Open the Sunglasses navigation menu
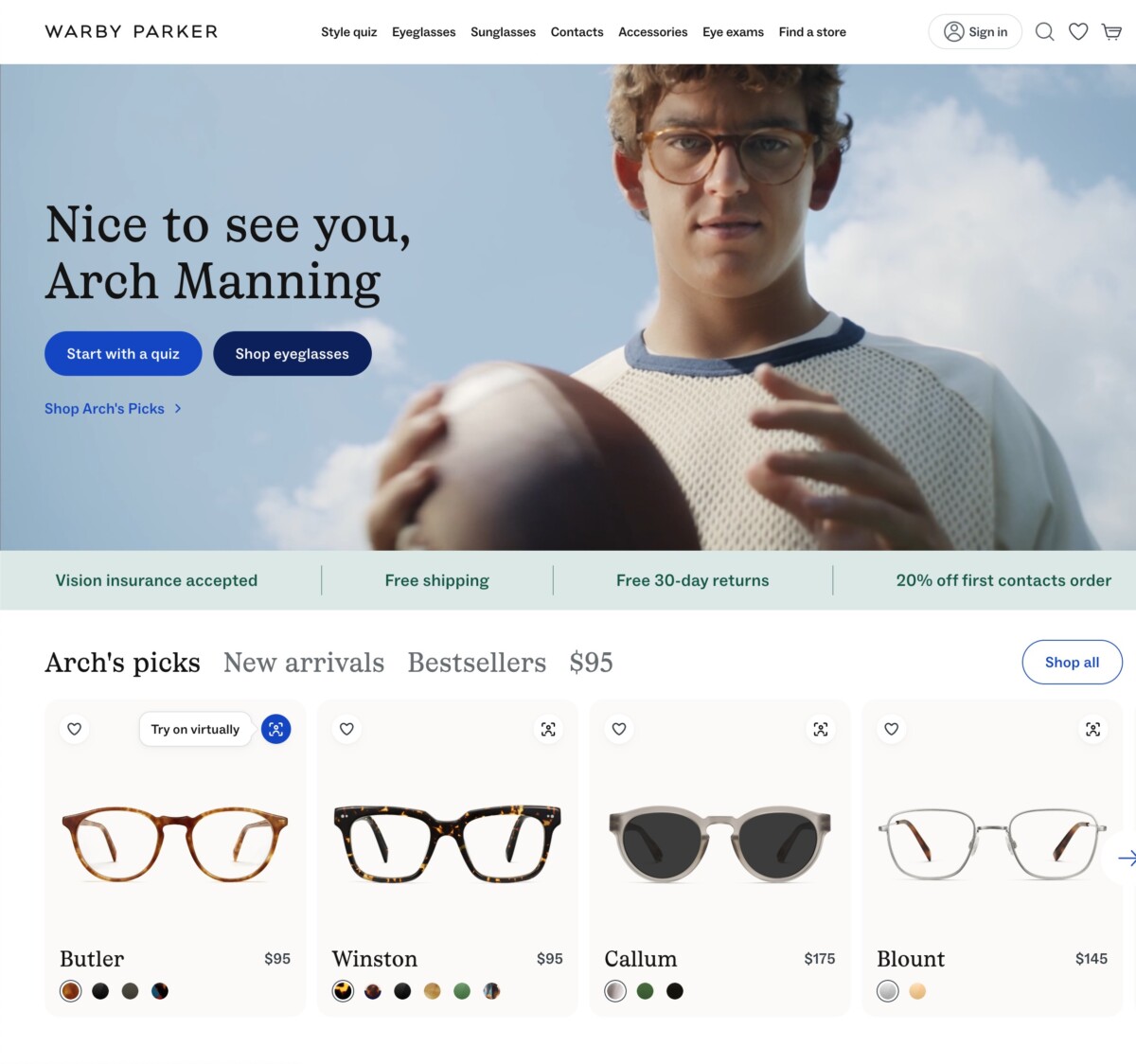Image resolution: width=1136 pixels, height=1064 pixels. pyautogui.click(x=503, y=32)
